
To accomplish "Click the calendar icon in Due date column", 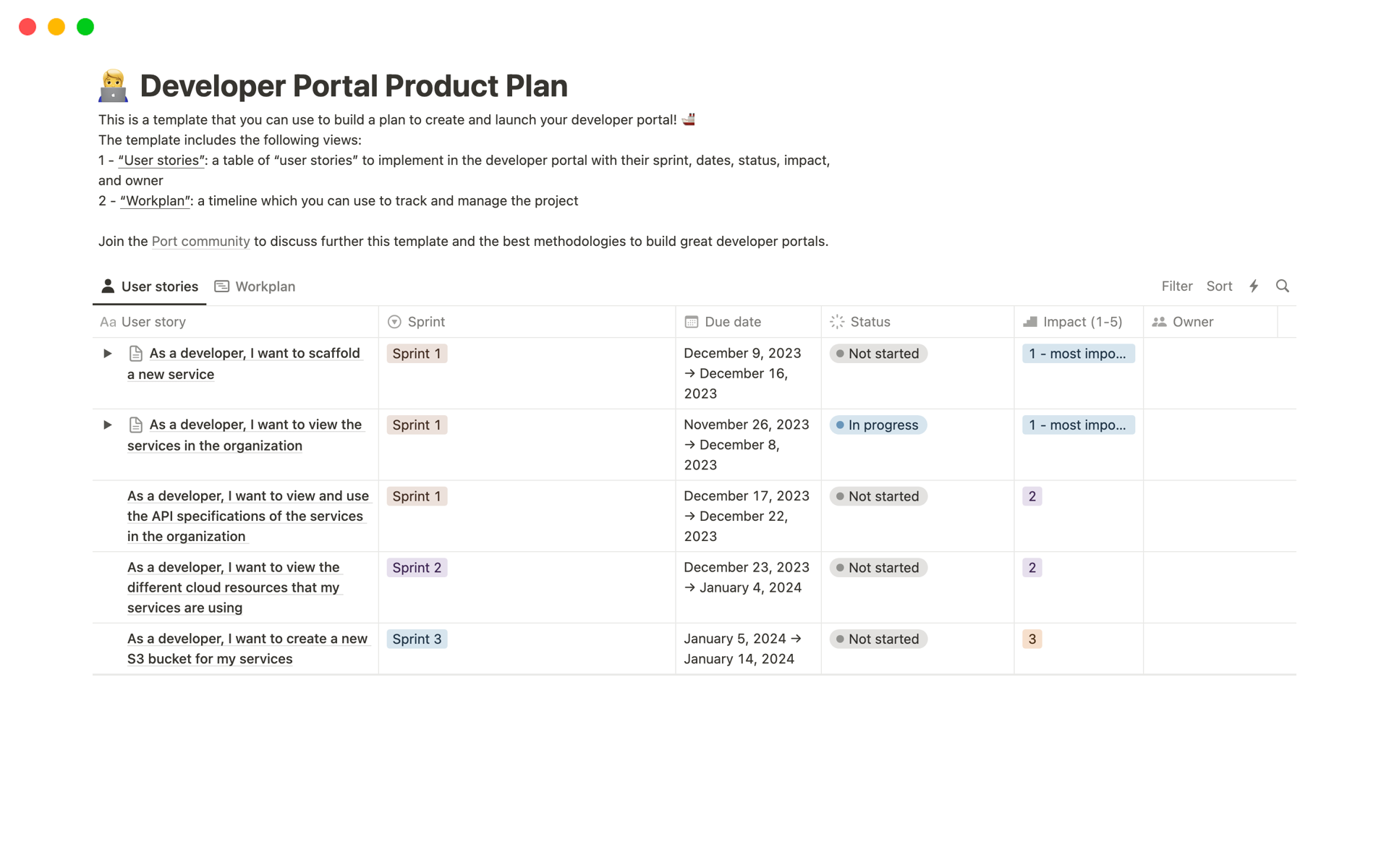I will [691, 321].
